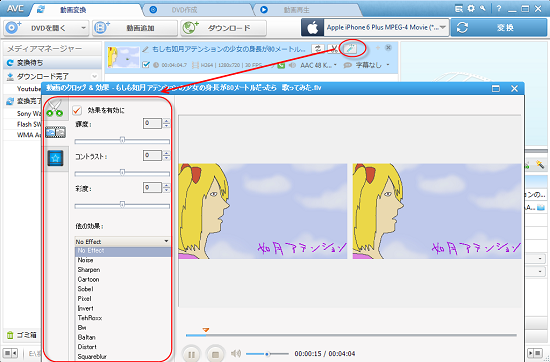550x362 pixels.
Task: Click the magic wand effects icon
Action: pyautogui.click(x=350, y=49)
